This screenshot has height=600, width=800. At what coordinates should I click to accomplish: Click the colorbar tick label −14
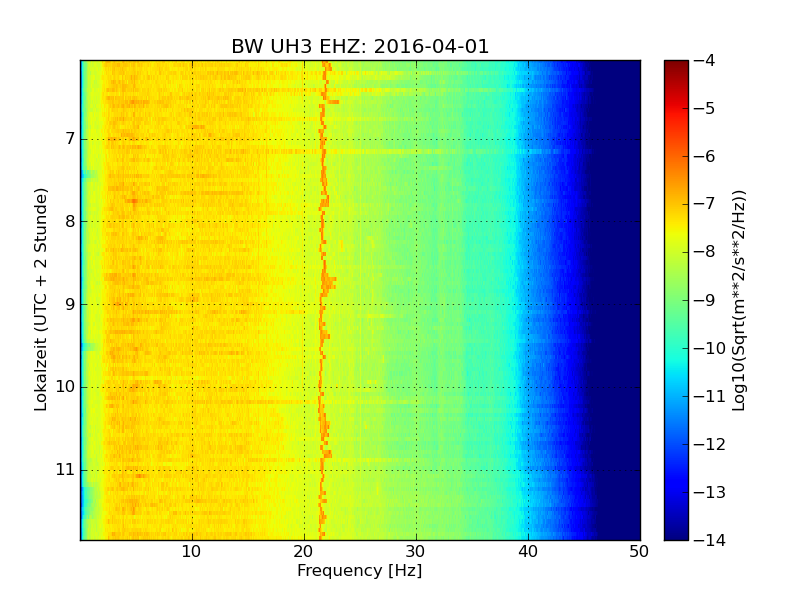click(709, 540)
